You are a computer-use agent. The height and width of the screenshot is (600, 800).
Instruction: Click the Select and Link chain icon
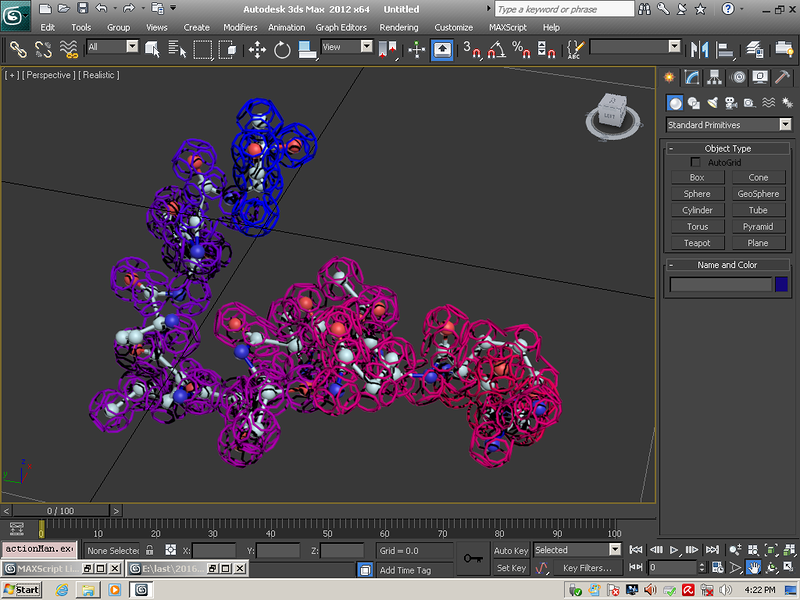[17, 49]
